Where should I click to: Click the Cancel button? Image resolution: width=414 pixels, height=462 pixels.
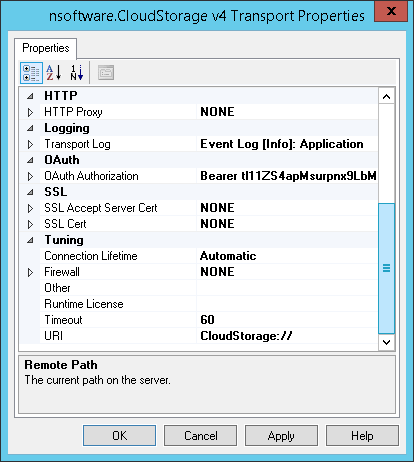(200, 435)
